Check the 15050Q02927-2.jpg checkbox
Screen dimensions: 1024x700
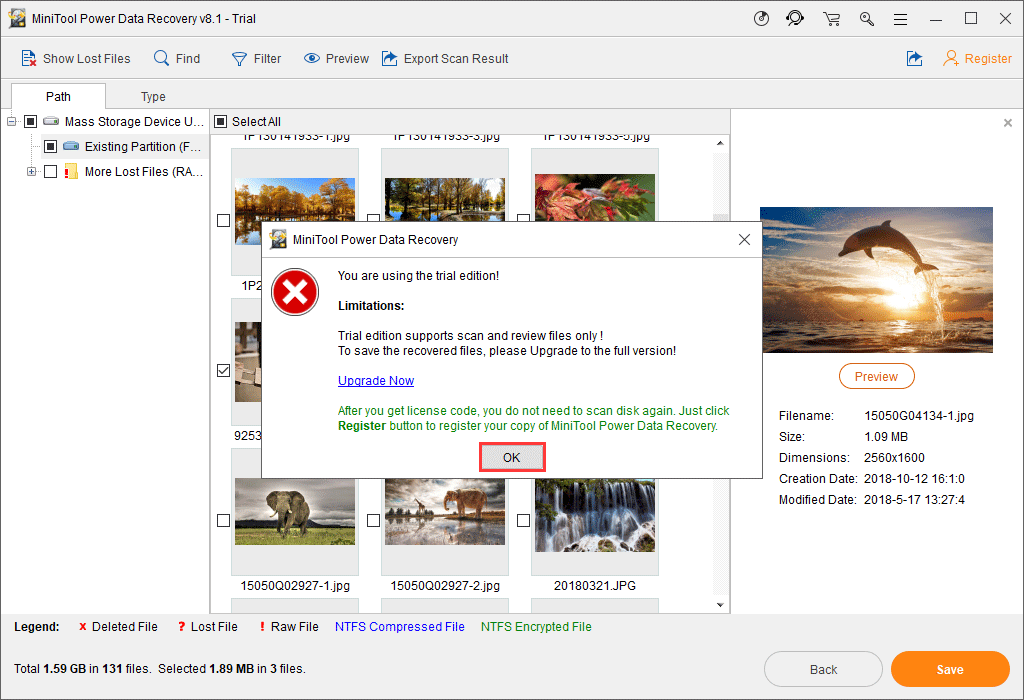pos(374,520)
